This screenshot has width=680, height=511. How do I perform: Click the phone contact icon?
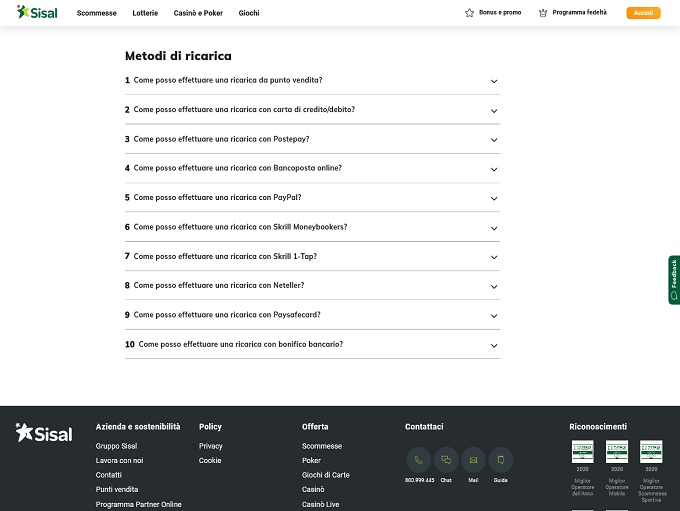(418, 460)
